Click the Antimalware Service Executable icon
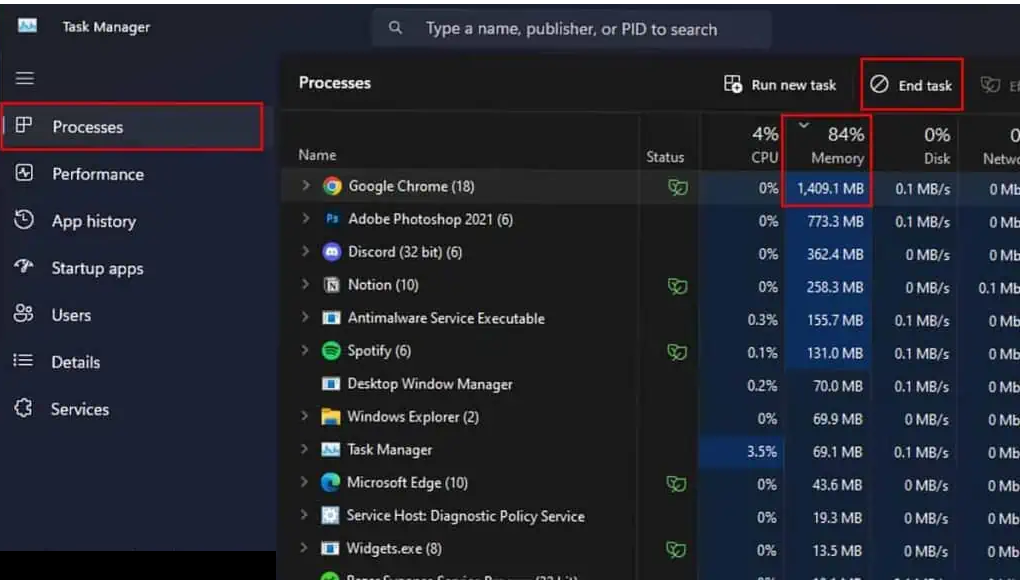This screenshot has height=580, width=1020. (331, 318)
